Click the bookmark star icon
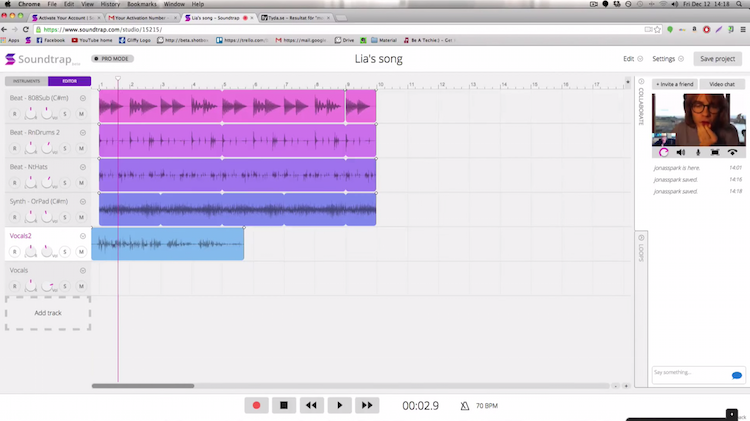 658,29
